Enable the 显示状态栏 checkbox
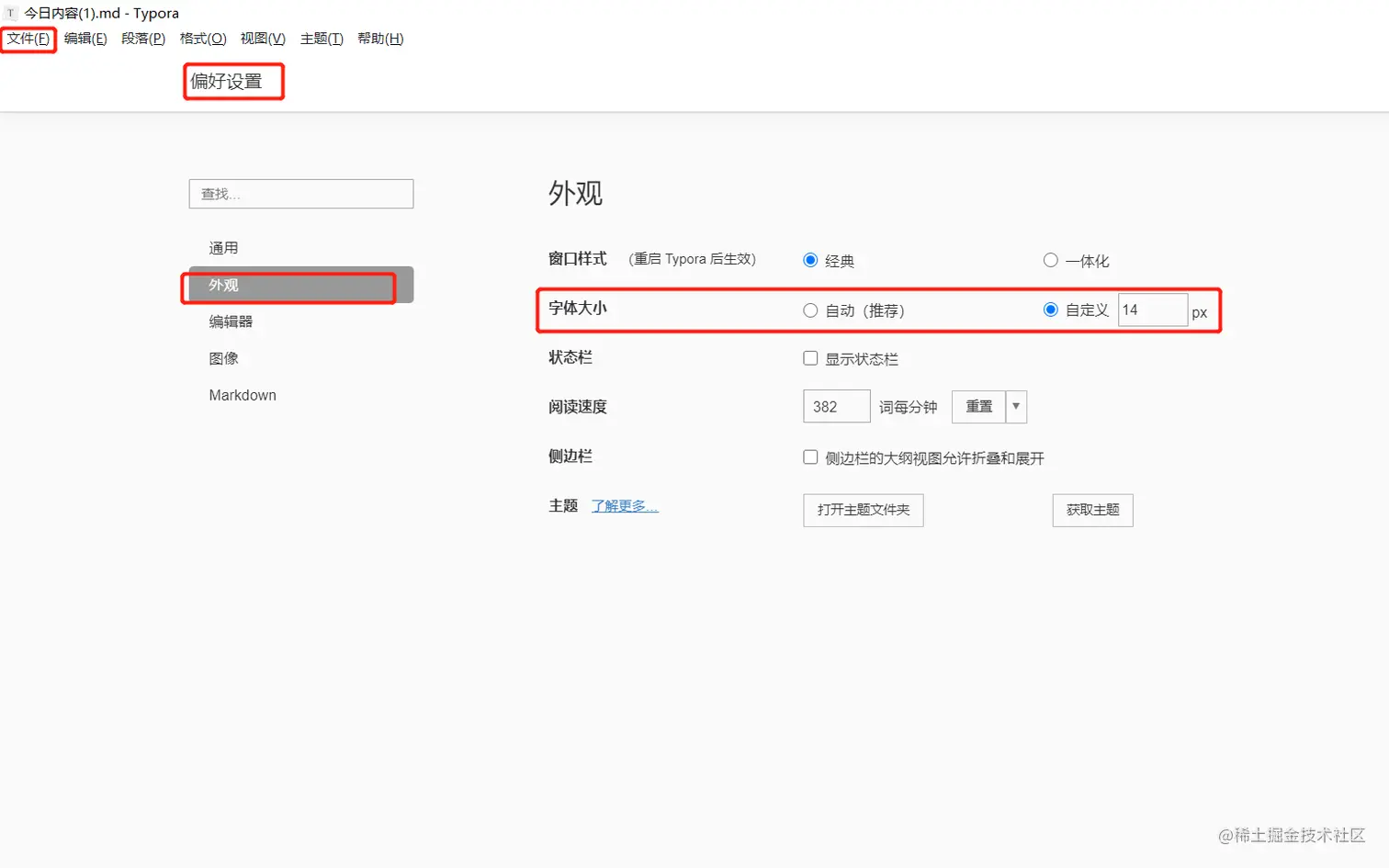 810,358
